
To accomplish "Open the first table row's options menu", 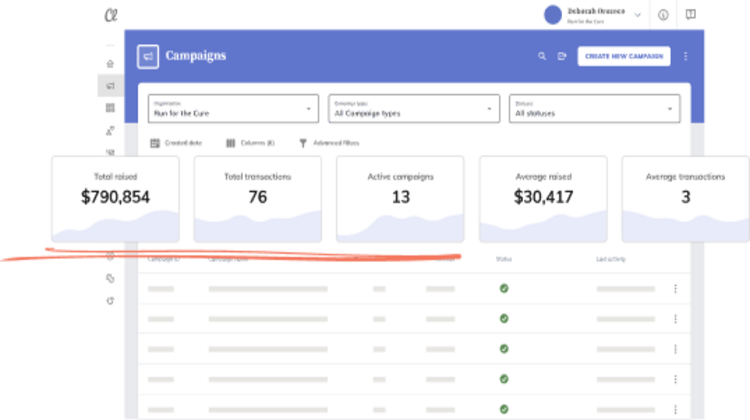I will click(x=675, y=289).
